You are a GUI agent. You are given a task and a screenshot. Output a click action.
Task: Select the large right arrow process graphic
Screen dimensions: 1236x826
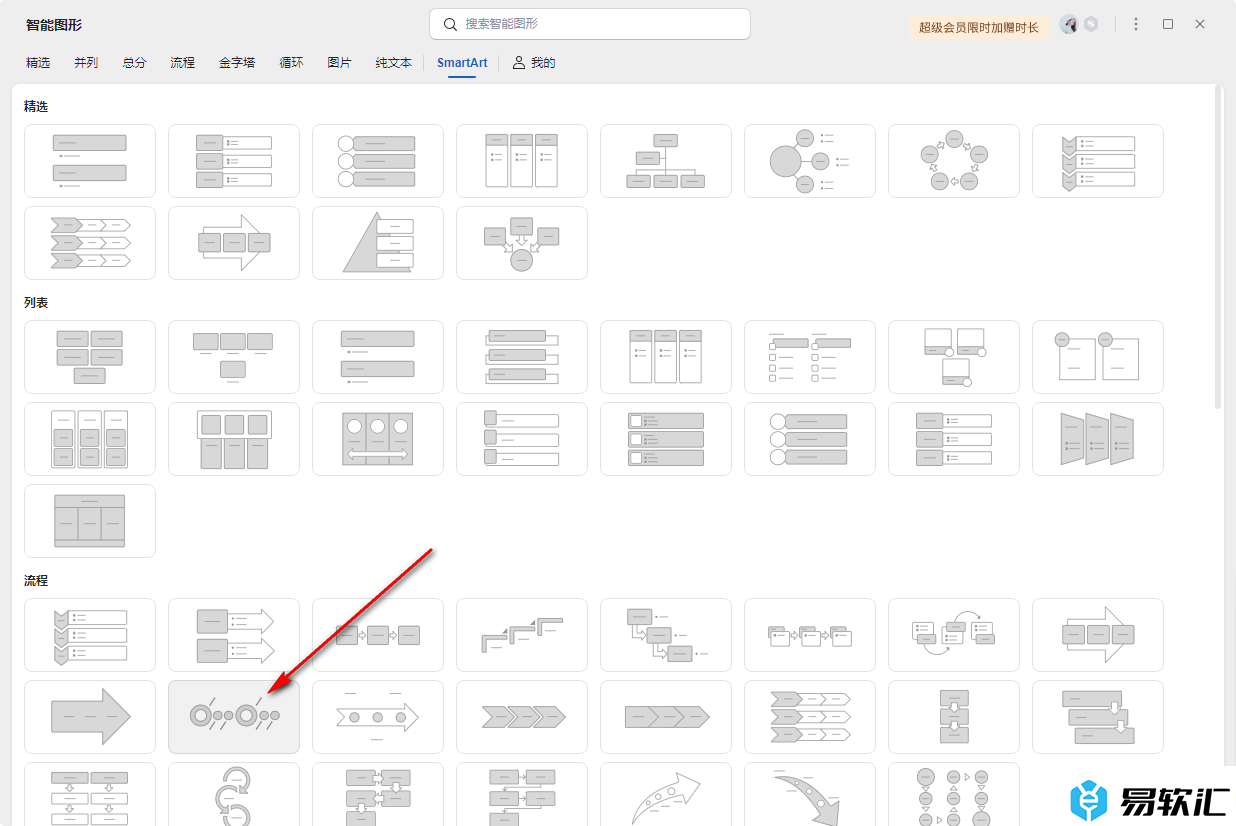[90, 716]
